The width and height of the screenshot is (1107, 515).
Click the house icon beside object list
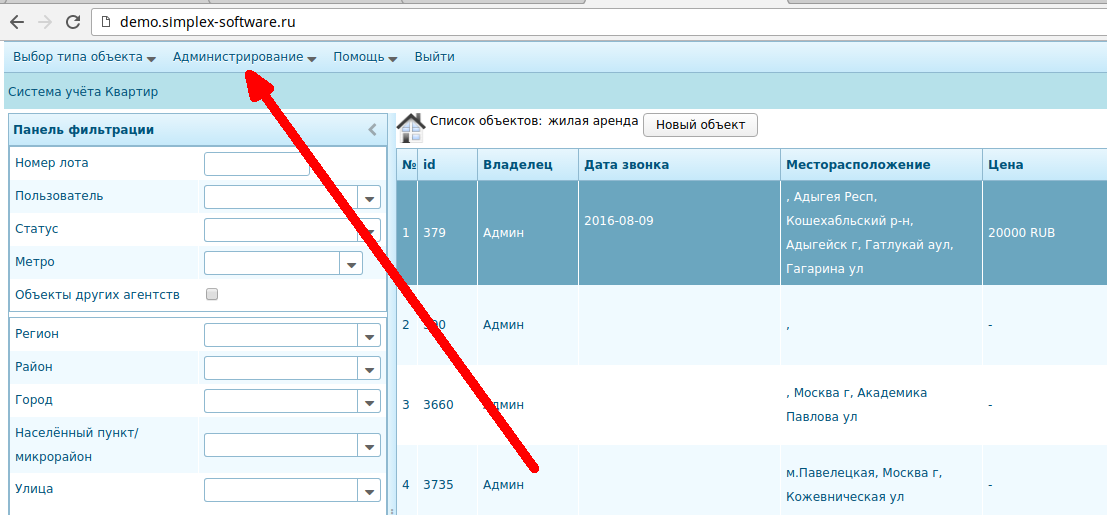pos(411,127)
